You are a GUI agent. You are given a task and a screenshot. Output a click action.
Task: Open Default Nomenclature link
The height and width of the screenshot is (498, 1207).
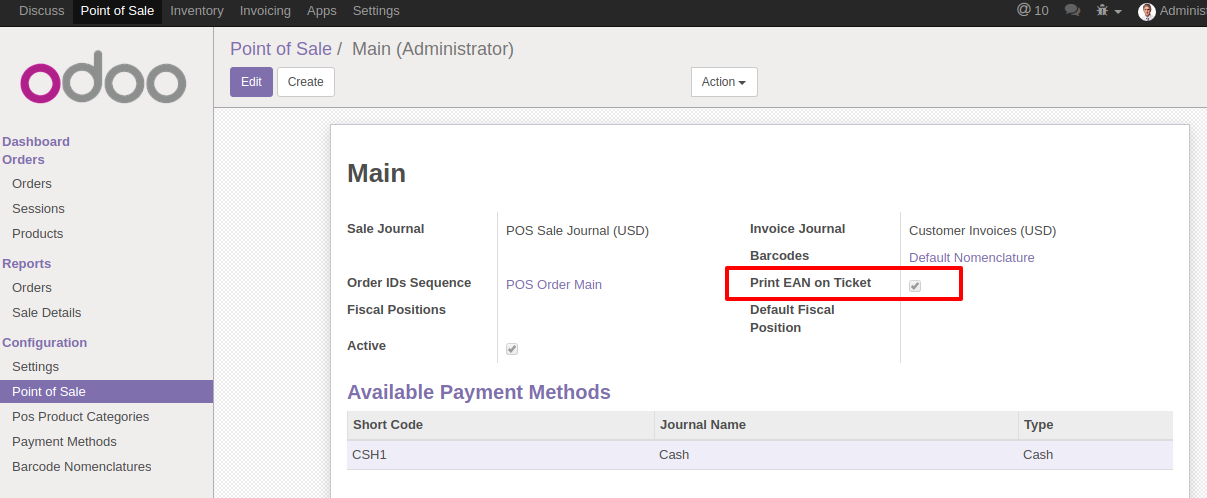click(x=972, y=258)
